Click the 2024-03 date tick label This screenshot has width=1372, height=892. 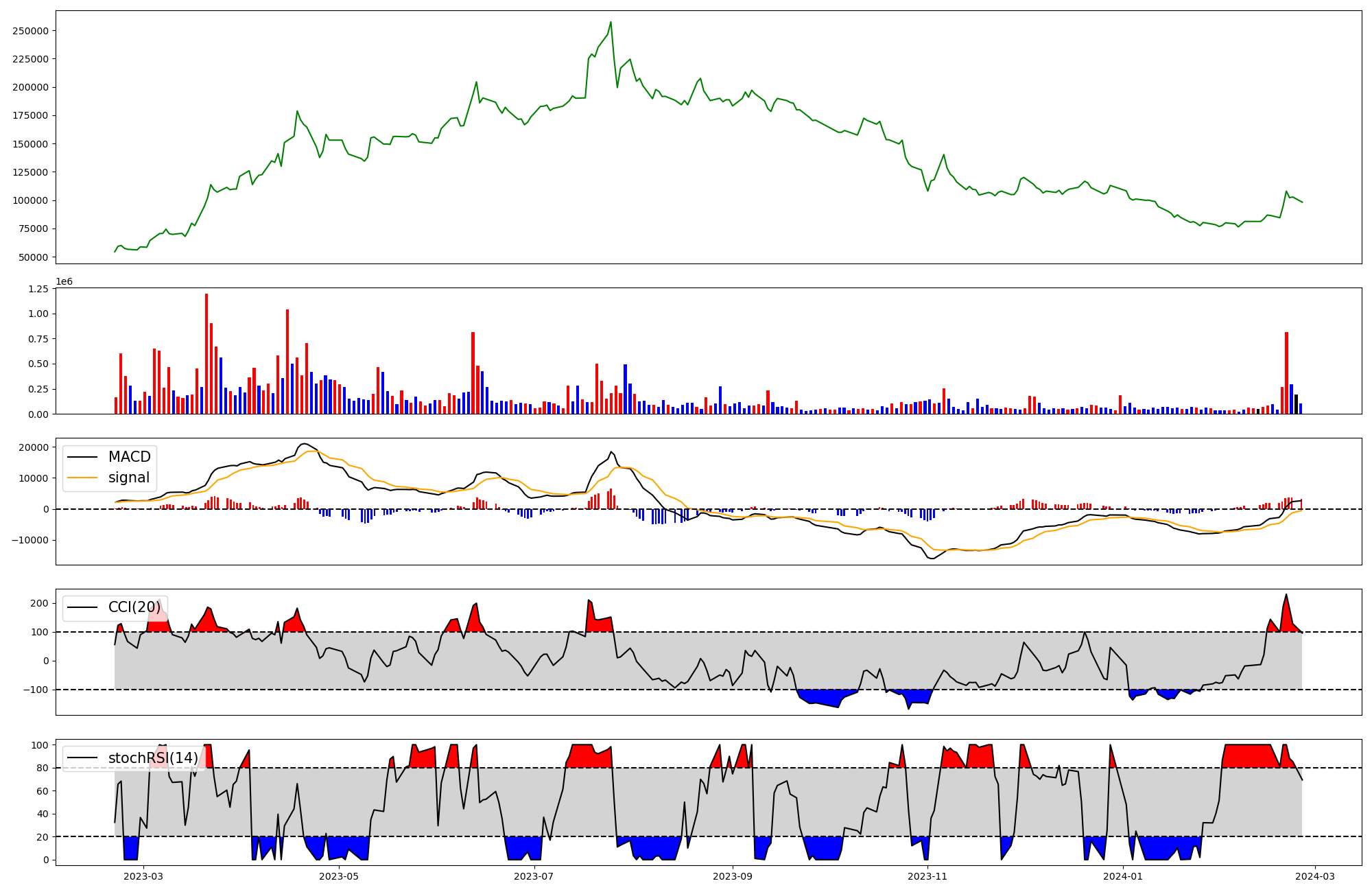coord(1314,876)
